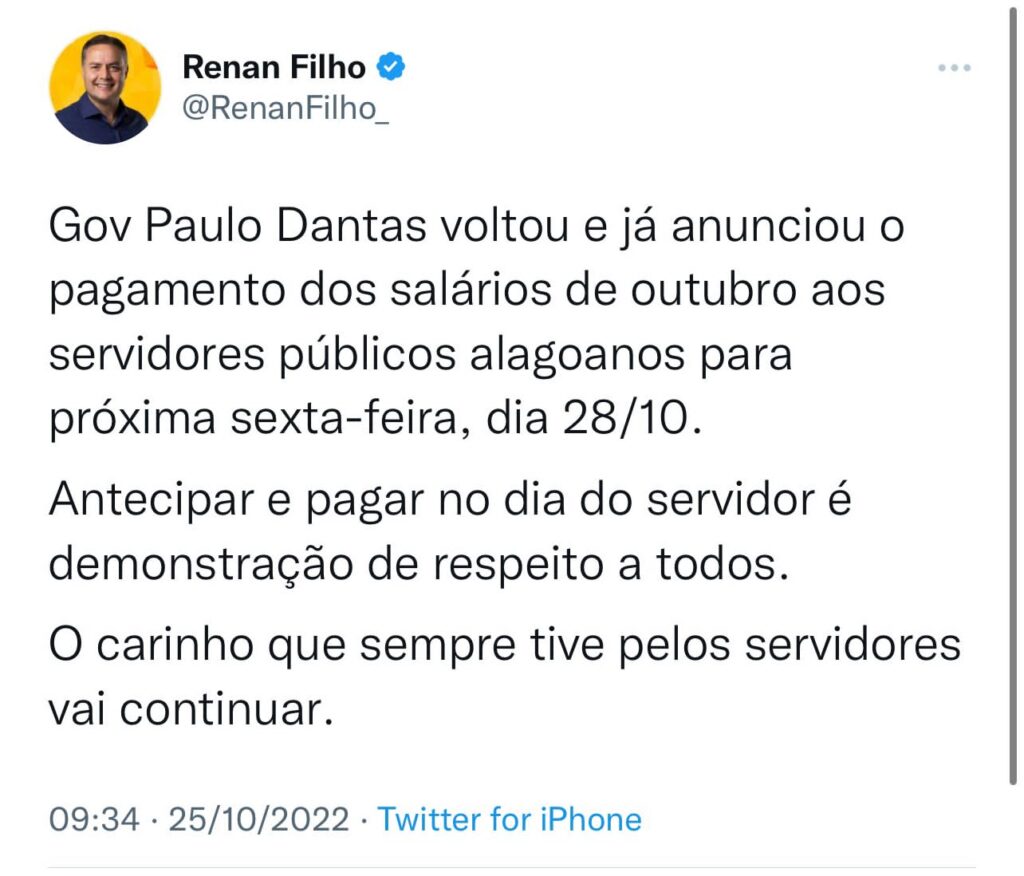The height and width of the screenshot is (876, 1024).
Task: Open the @RenanFilho_ handle link
Action: click(285, 110)
